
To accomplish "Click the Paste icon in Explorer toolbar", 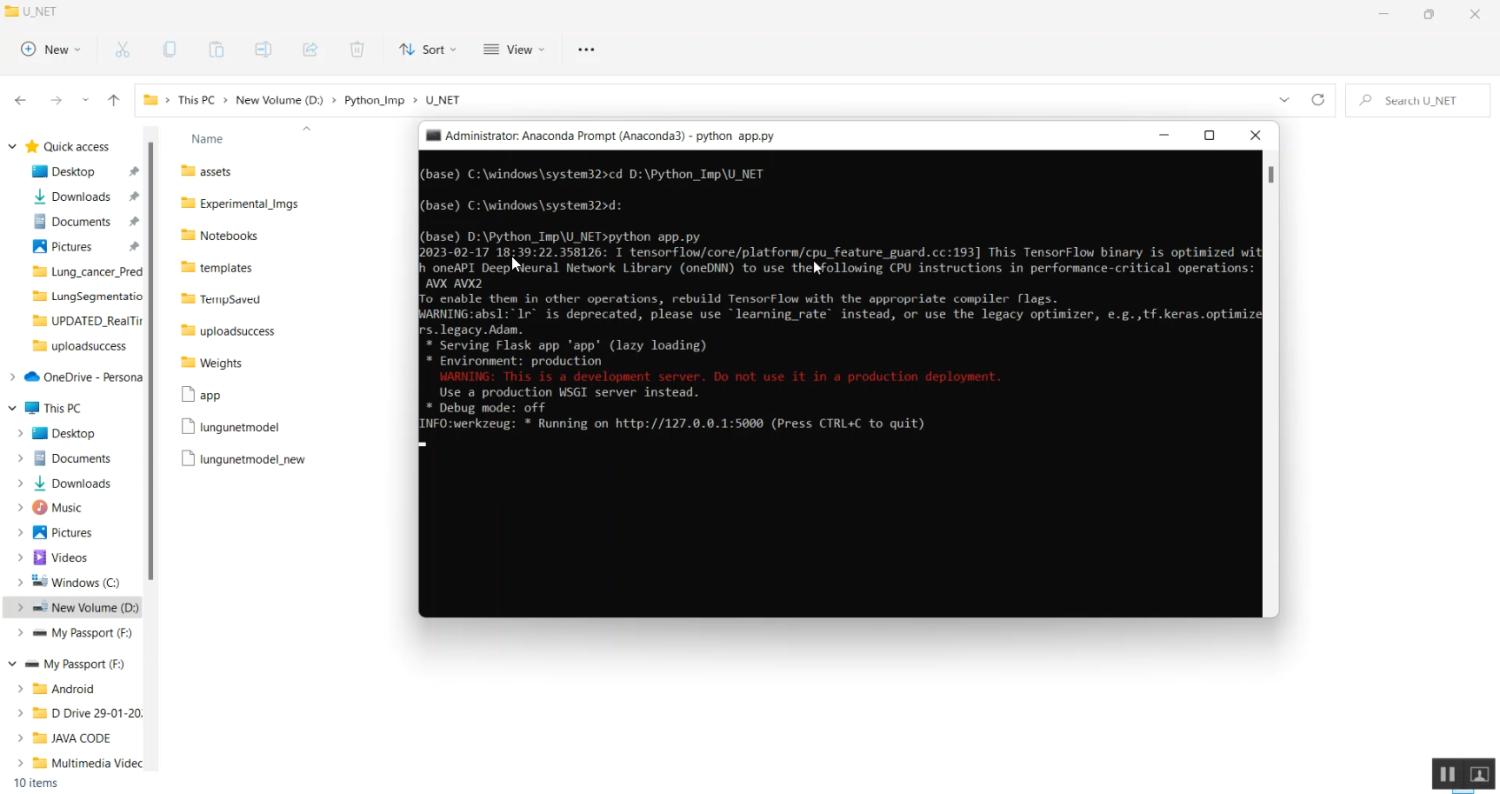I will pos(216,49).
